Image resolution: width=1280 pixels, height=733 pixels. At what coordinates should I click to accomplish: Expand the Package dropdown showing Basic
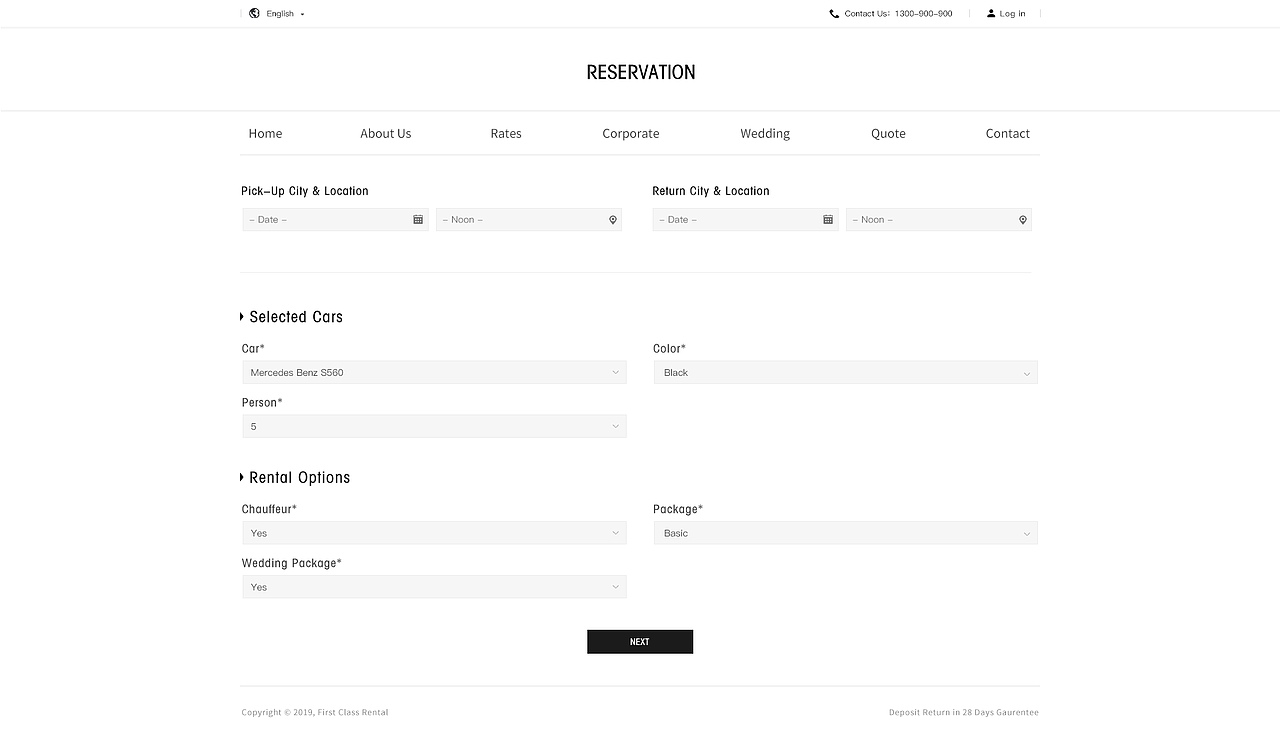(845, 534)
